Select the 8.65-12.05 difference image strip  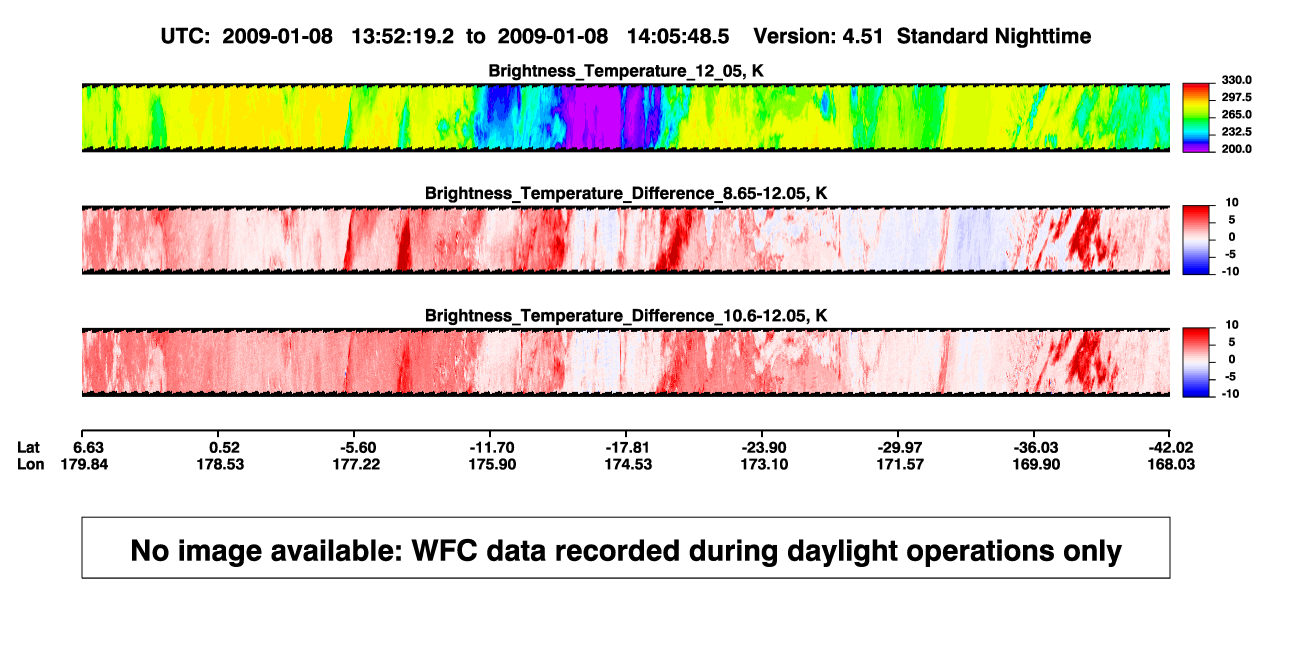(626, 240)
